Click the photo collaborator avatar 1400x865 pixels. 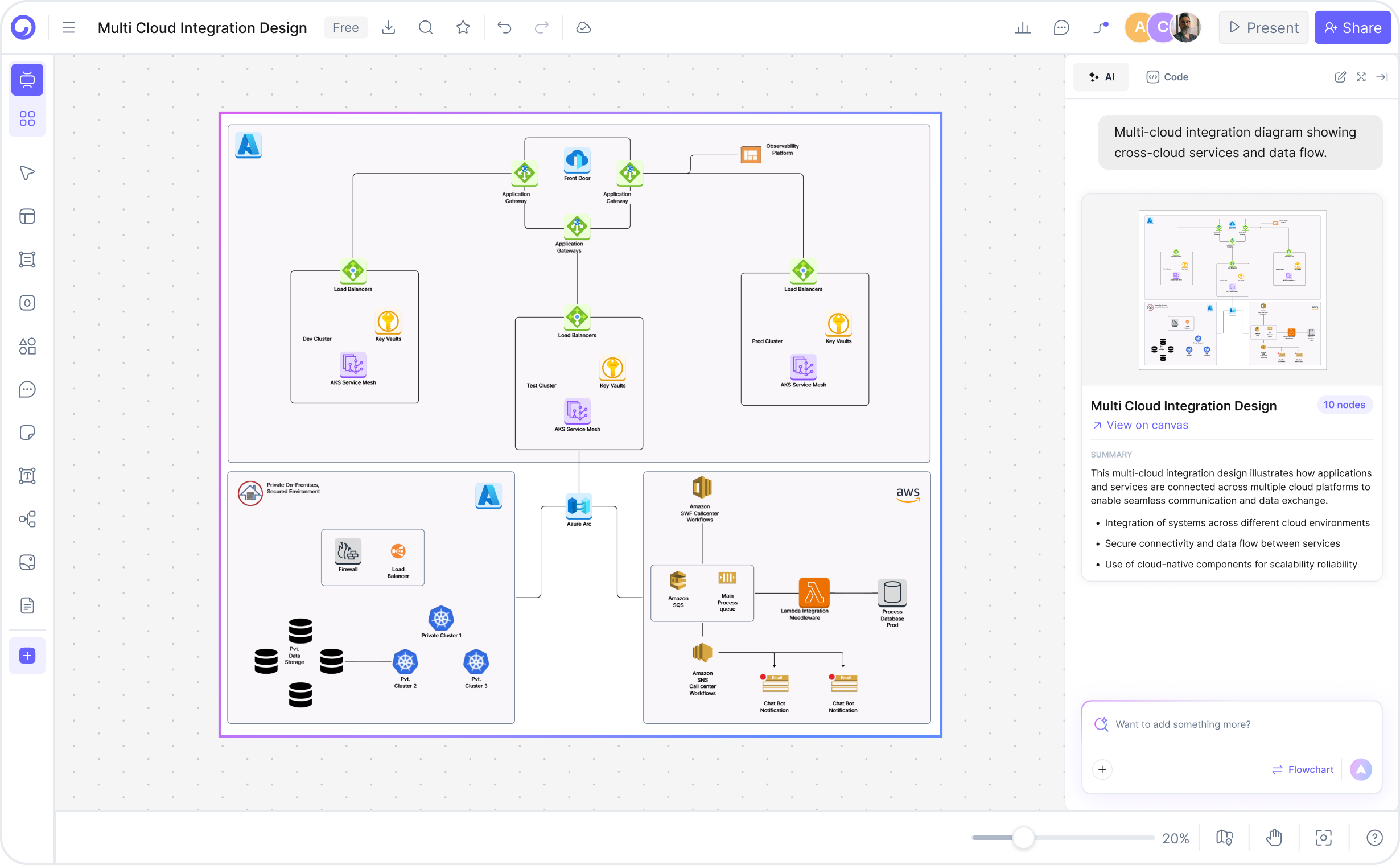pos(1185,27)
